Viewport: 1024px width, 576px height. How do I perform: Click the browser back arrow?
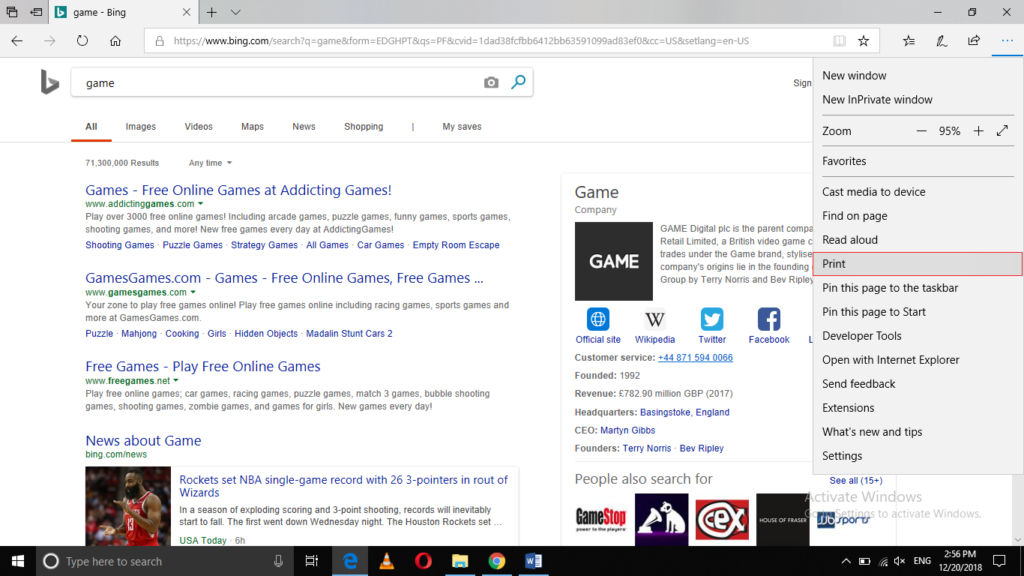(x=17, y=40)
